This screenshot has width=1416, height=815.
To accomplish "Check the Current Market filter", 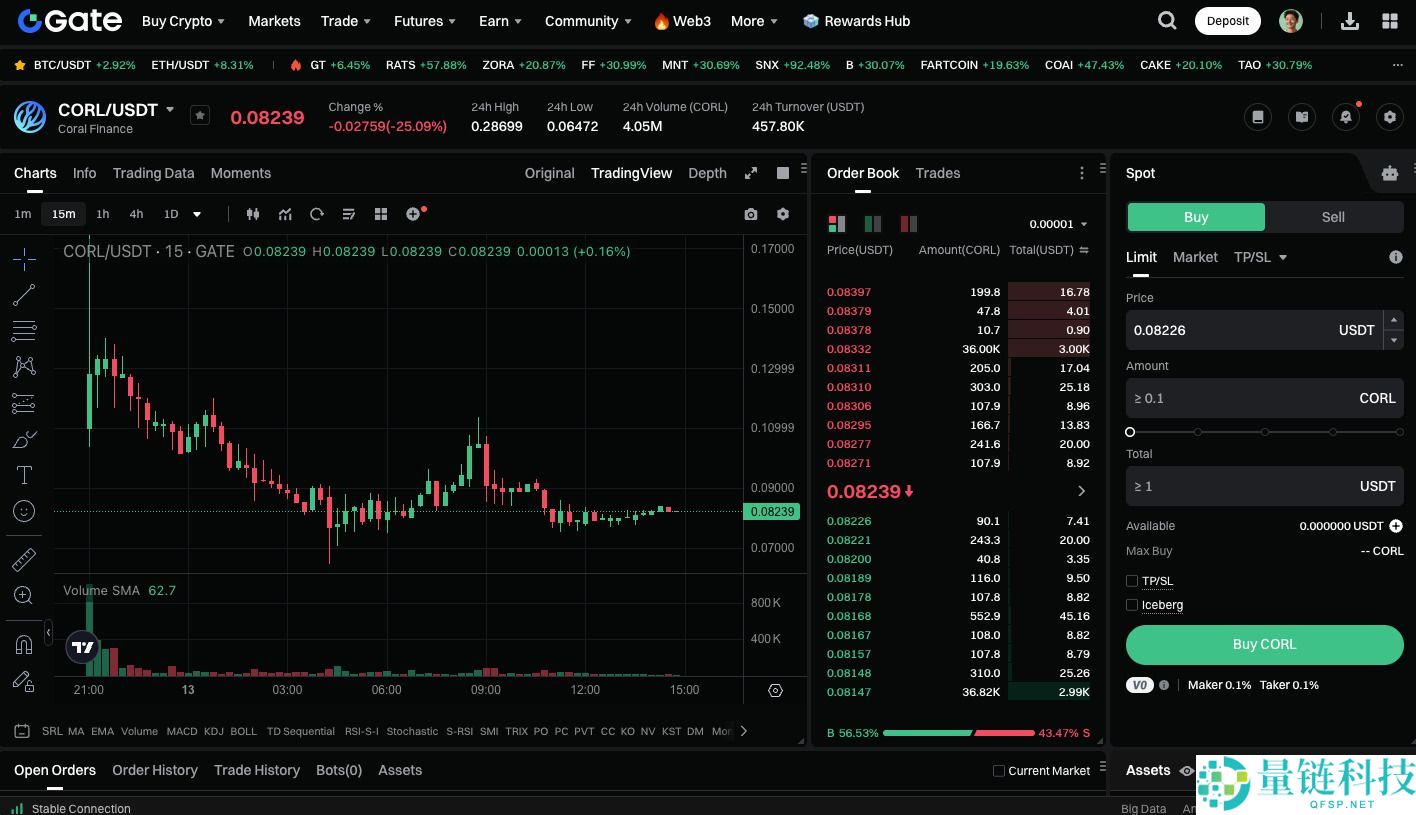I will [x=998, y=771].
